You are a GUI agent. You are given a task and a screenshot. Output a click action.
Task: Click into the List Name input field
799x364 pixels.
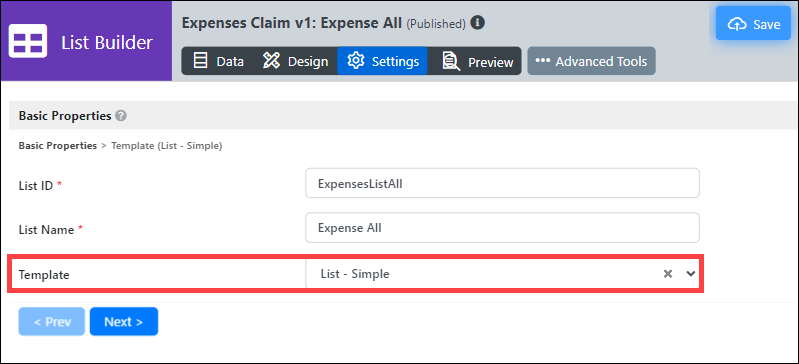pos(502,228)
